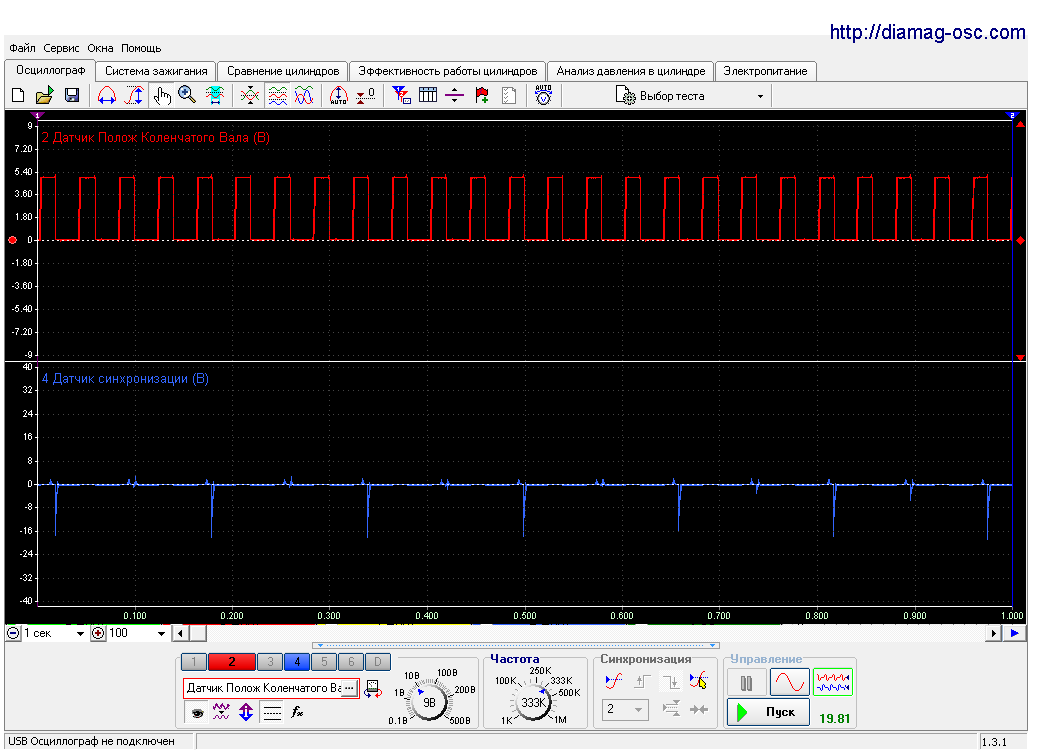
Task: Toggle channel visibility eye icon
Action: pos(197,713)
